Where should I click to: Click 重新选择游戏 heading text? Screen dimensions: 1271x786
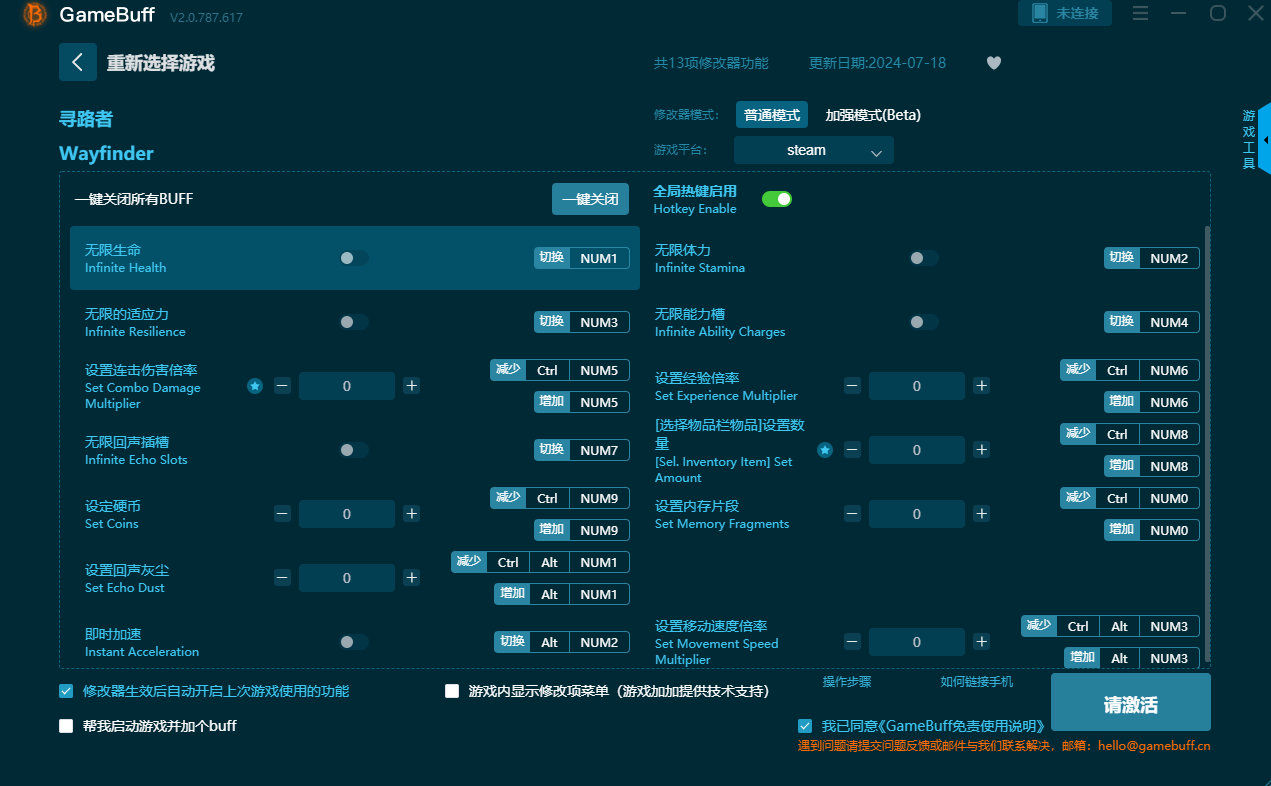tap(161, 63)
